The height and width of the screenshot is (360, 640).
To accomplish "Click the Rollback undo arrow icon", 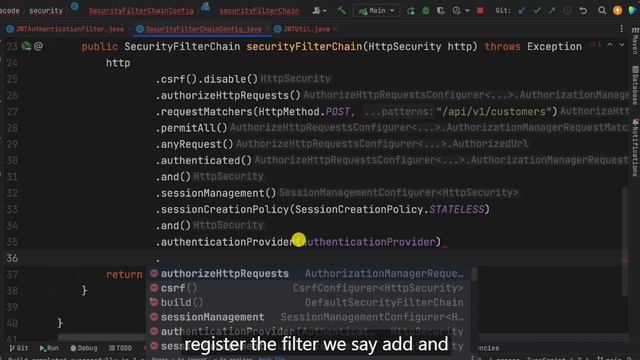I will click(x=583, y=11).
